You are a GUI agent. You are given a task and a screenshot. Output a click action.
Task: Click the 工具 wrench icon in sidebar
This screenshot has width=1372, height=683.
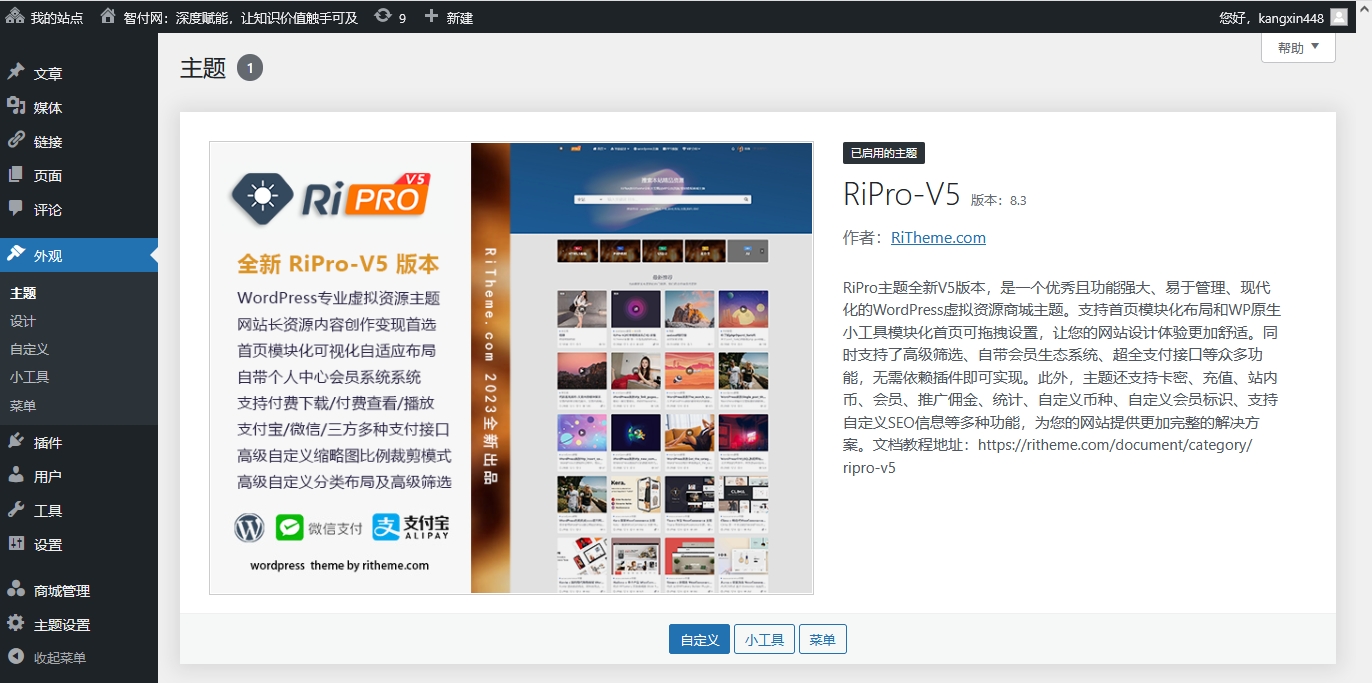(16, 509)
